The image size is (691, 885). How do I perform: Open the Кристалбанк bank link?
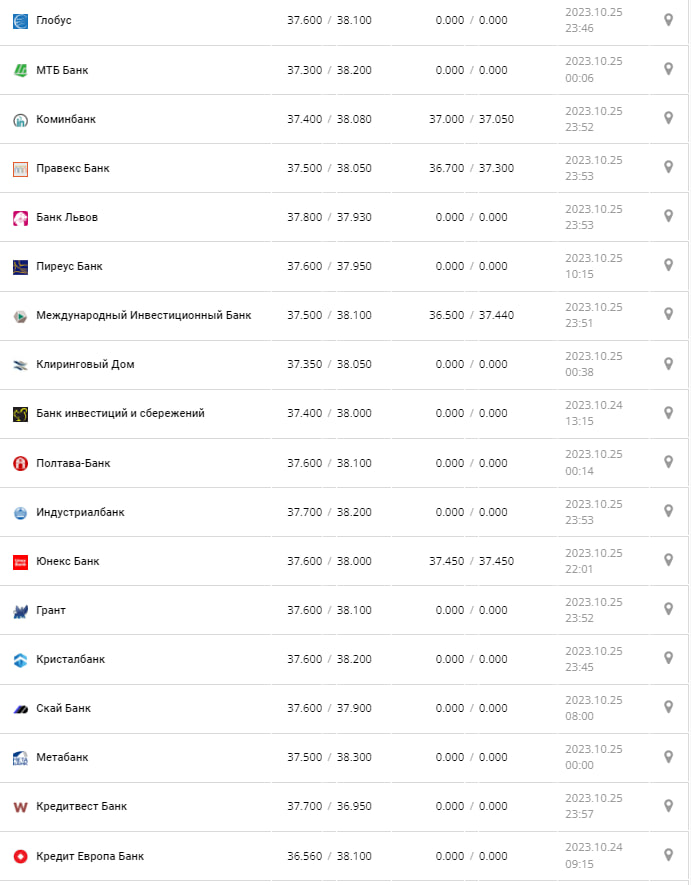(70, 660)
